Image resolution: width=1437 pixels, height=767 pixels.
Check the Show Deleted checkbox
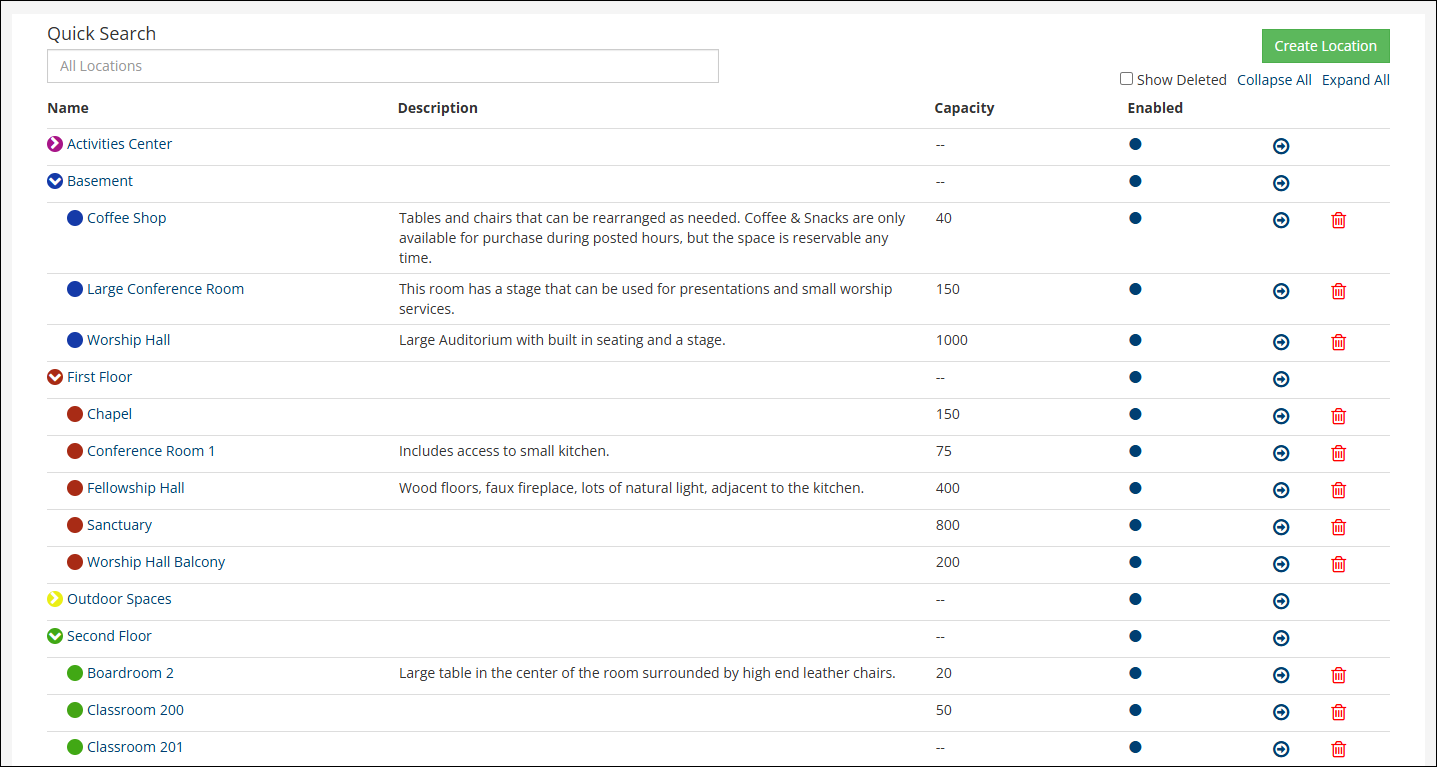1126,79
